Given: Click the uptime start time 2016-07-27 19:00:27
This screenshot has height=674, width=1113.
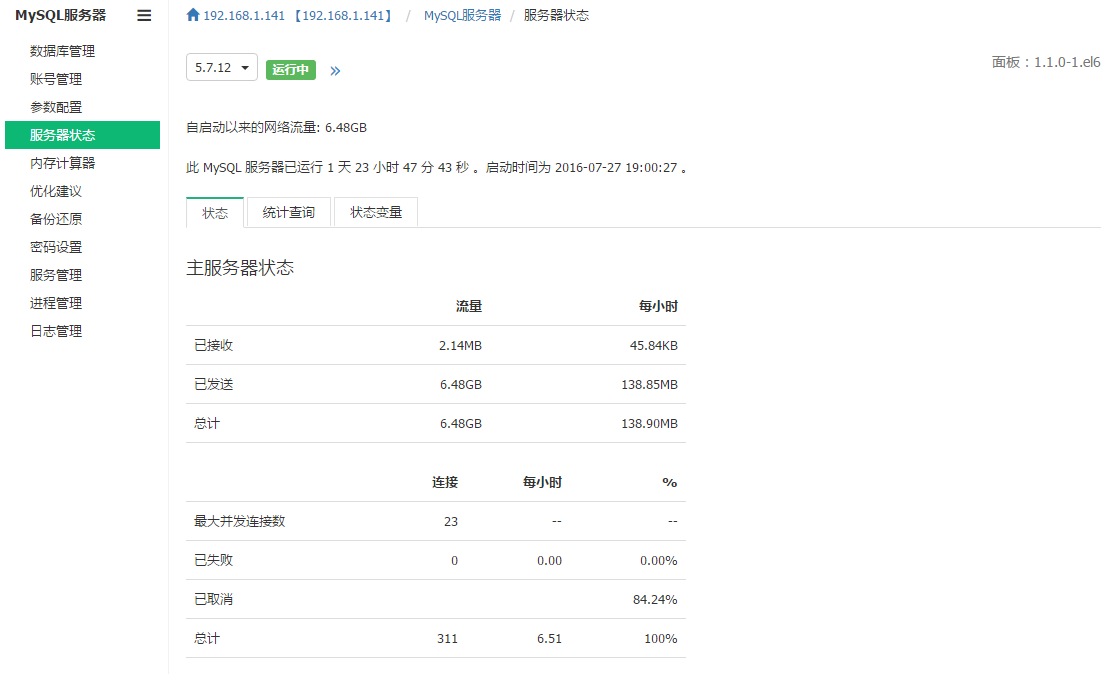Looking at the screenshot, I should click(x=616, y=168).
